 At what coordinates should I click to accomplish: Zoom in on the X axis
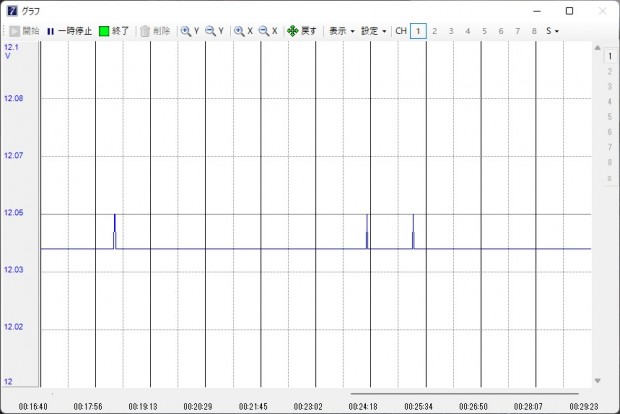pos(243,31)
